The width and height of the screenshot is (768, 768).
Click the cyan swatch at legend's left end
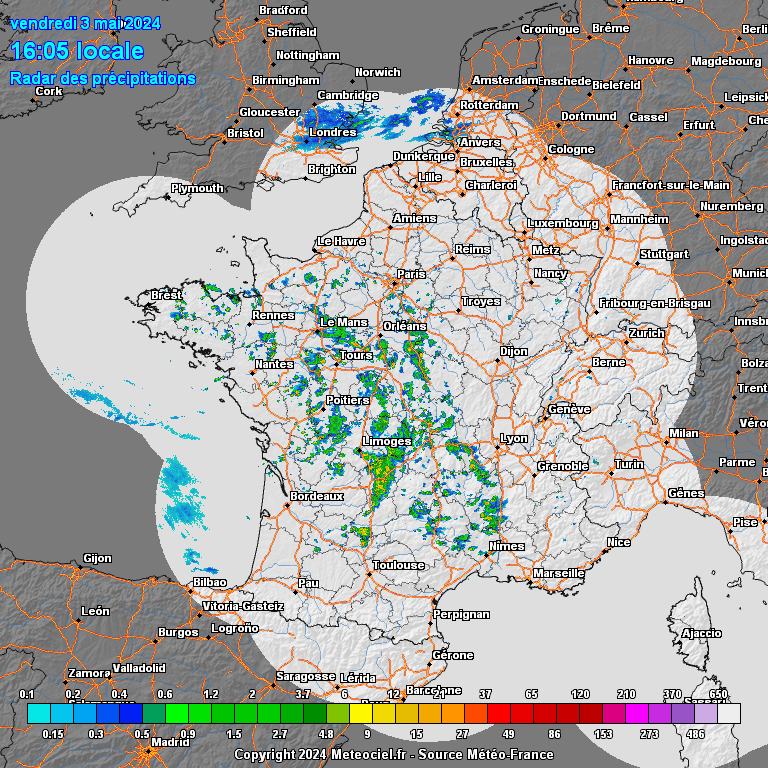[x=38, y=713]
